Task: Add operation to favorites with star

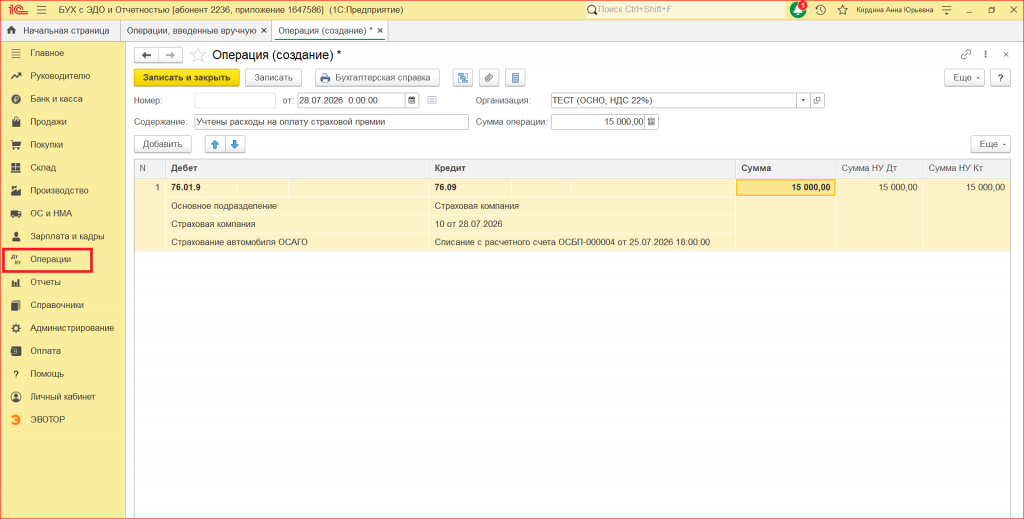Action: (x=198, y=55)
